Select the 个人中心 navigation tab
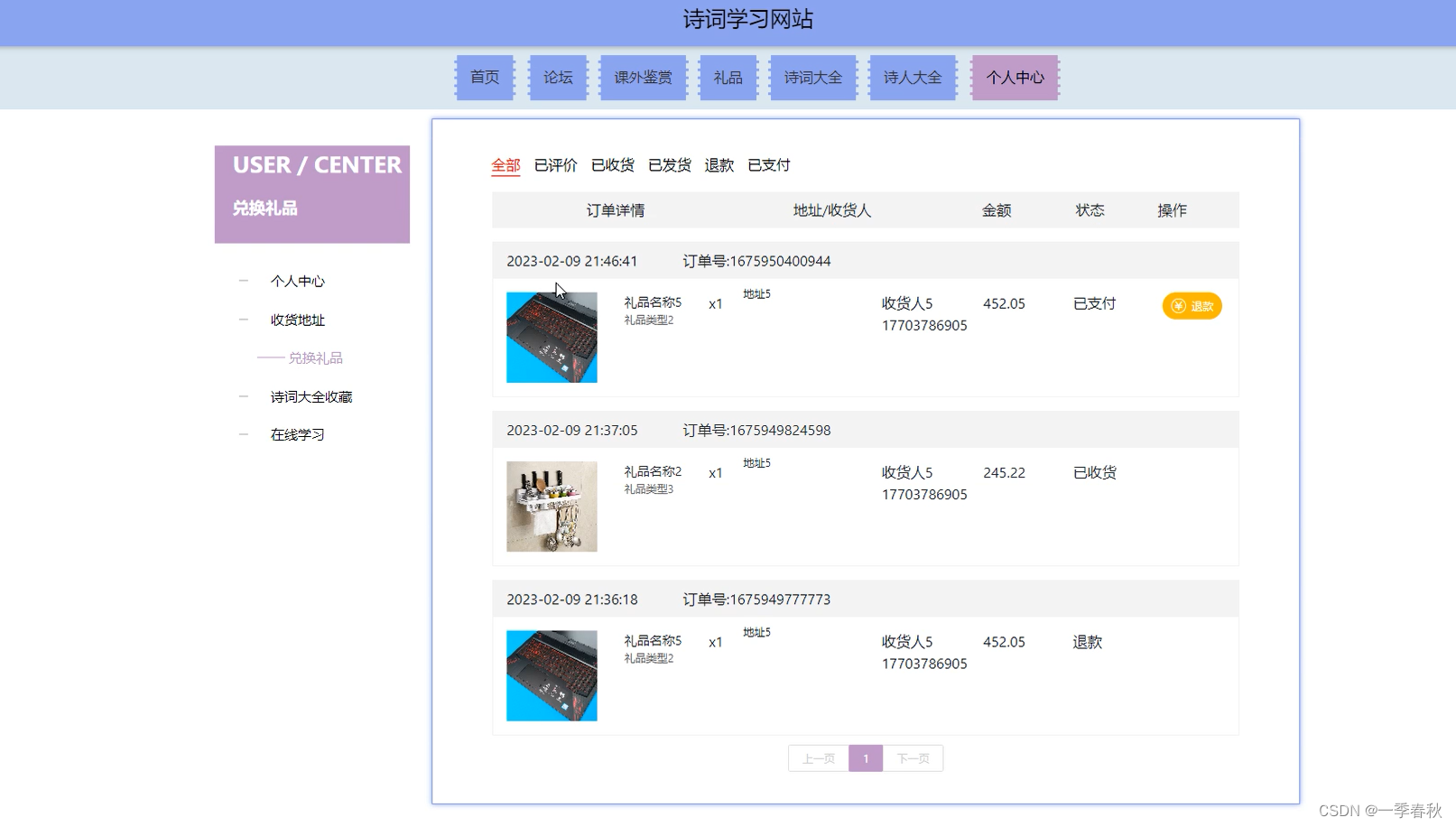This screenshot has height=827, width=1456. click(x=1015, y=77)
